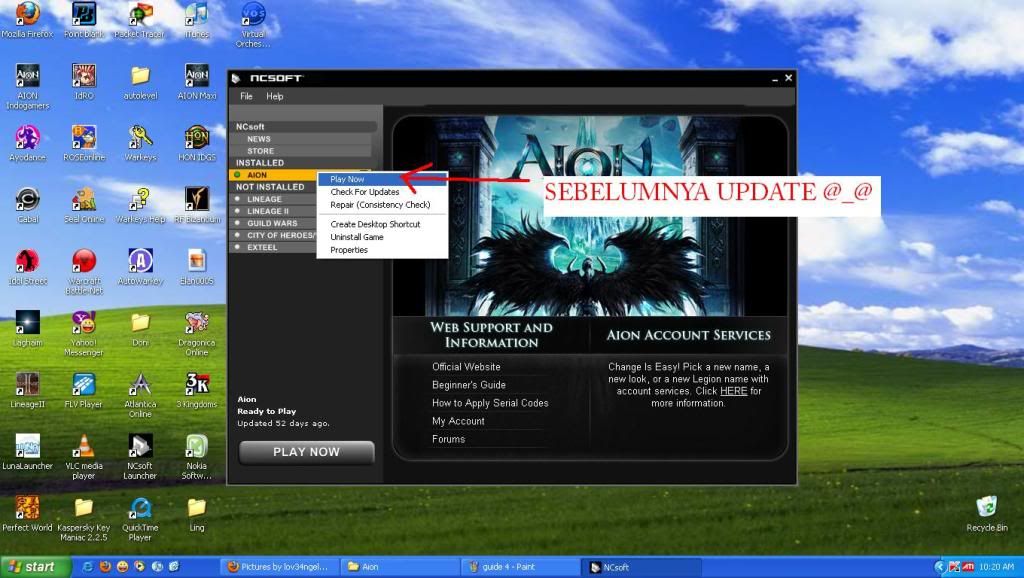1024x578 pixels.
Task: Select Repair (Consistency Check) option
Action: click(x=382, y=204)
